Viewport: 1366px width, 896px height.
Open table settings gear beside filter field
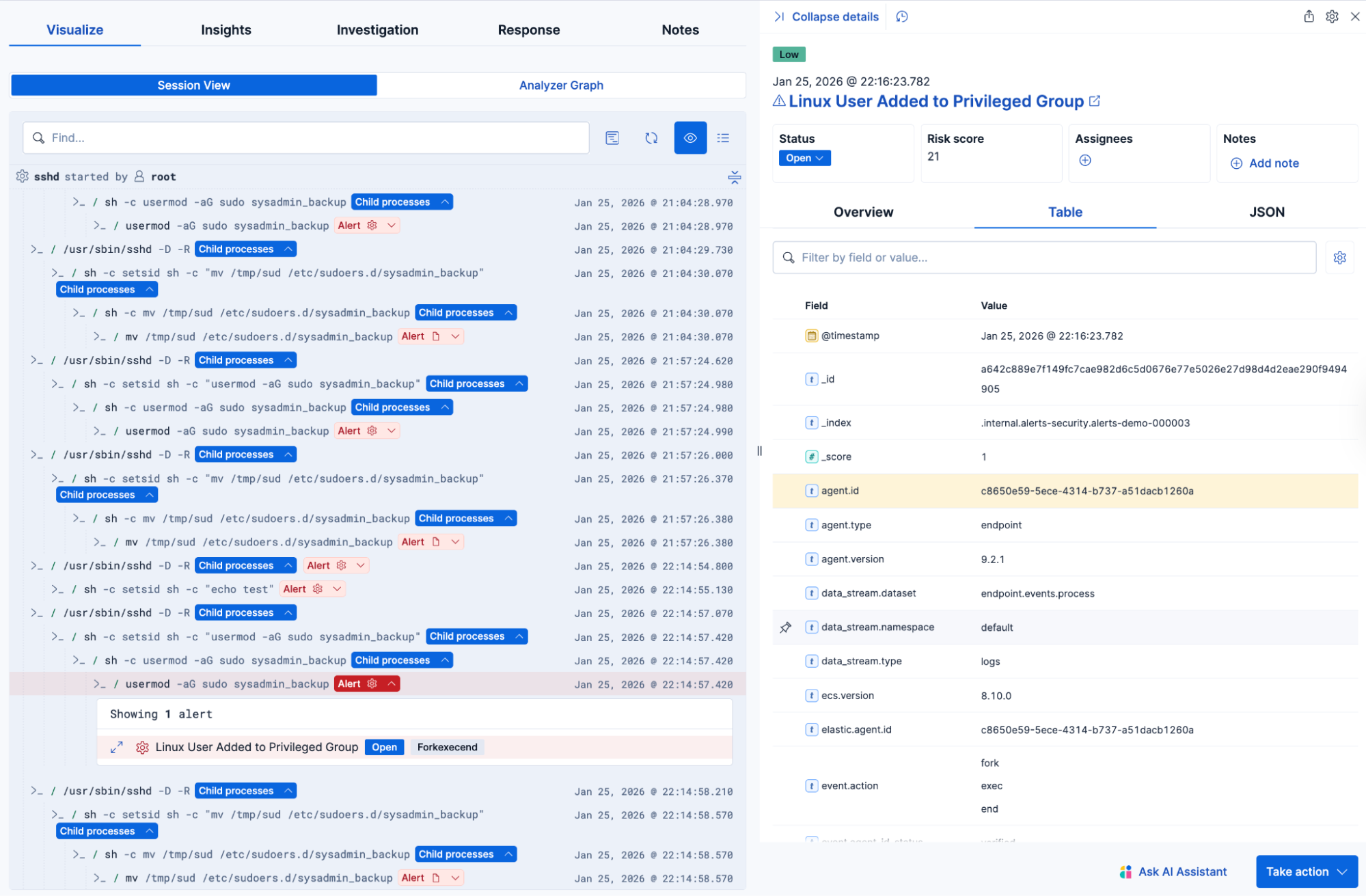(x=1339, y=258)
